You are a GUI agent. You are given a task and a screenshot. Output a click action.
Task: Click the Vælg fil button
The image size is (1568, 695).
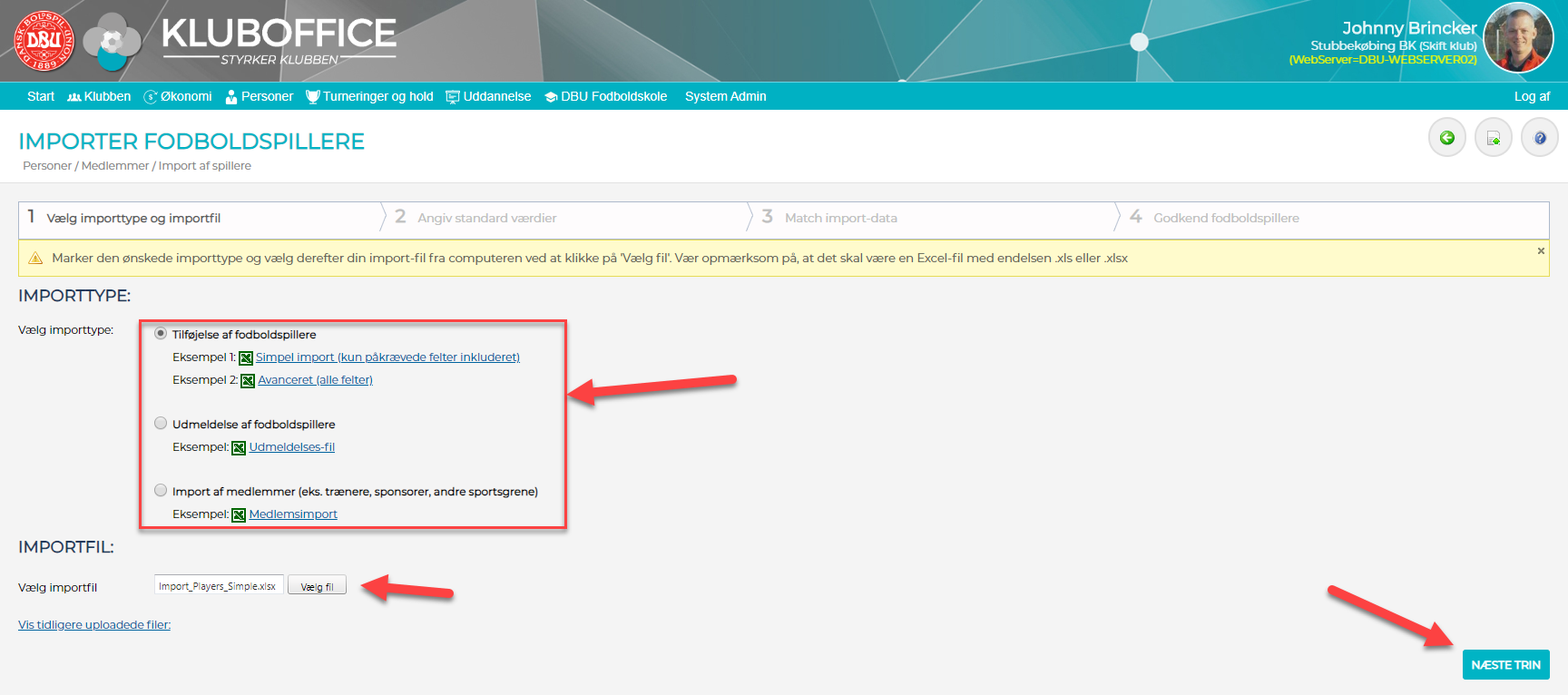click(317, 586)
